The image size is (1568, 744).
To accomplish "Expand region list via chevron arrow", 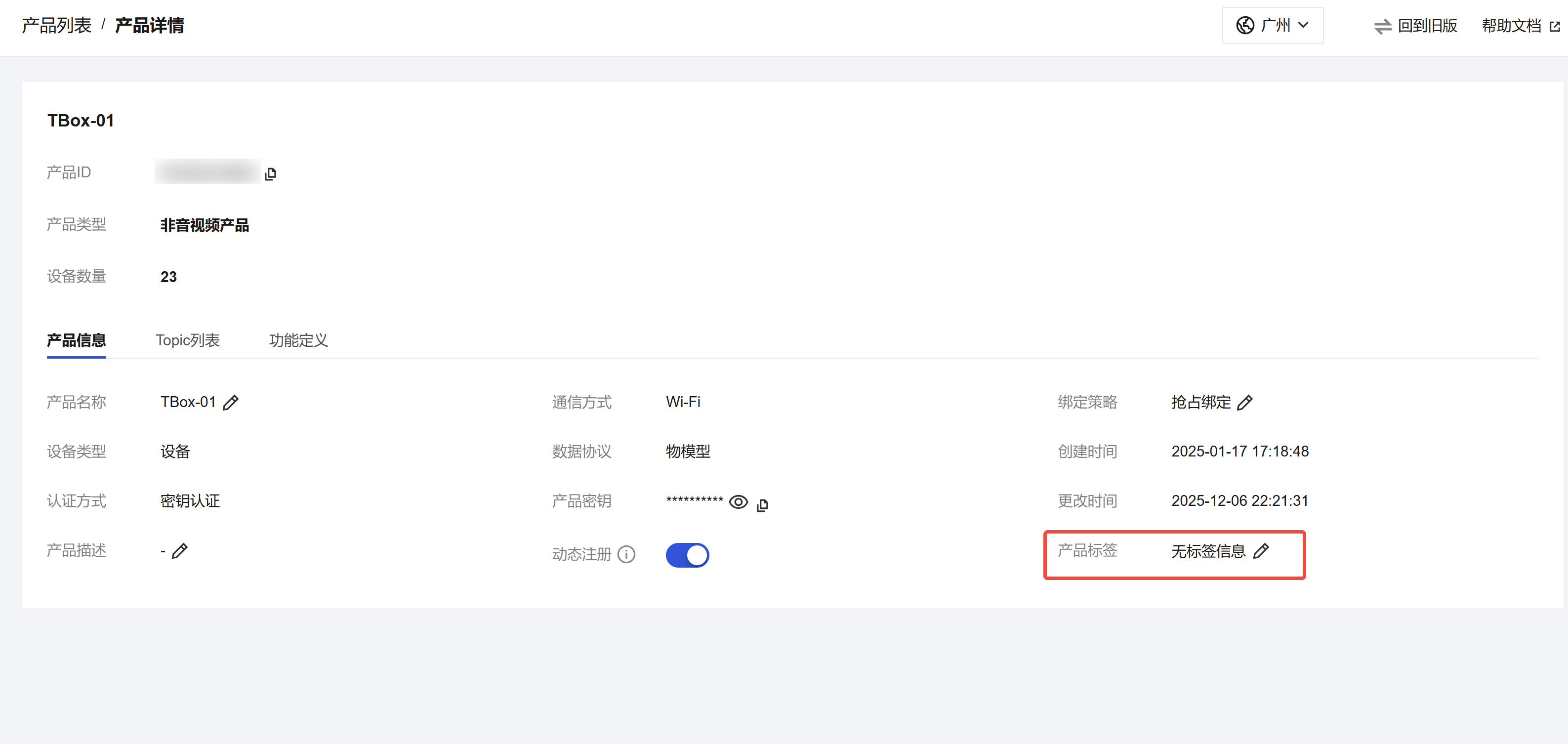I will 1303,26.
